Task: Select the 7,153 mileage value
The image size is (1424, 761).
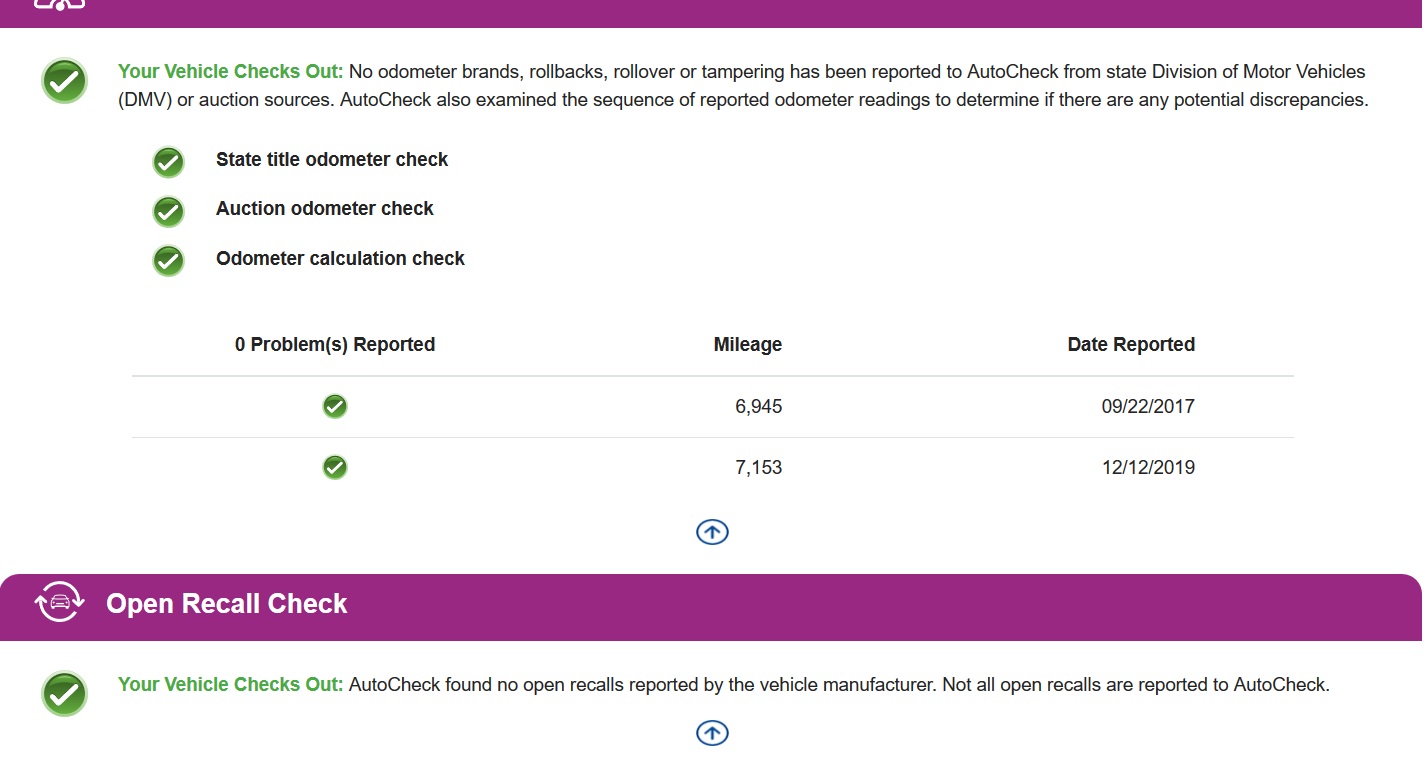Action: [759, 468]
